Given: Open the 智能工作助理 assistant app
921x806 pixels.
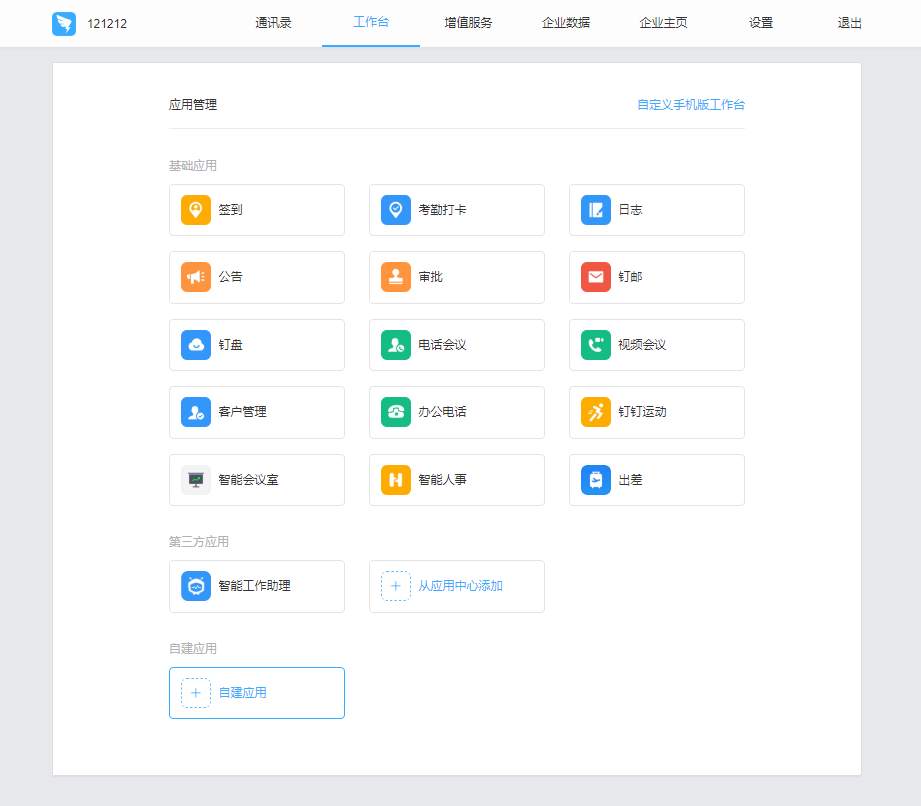Looking at the screenshot, I should [x=256, y=586].
